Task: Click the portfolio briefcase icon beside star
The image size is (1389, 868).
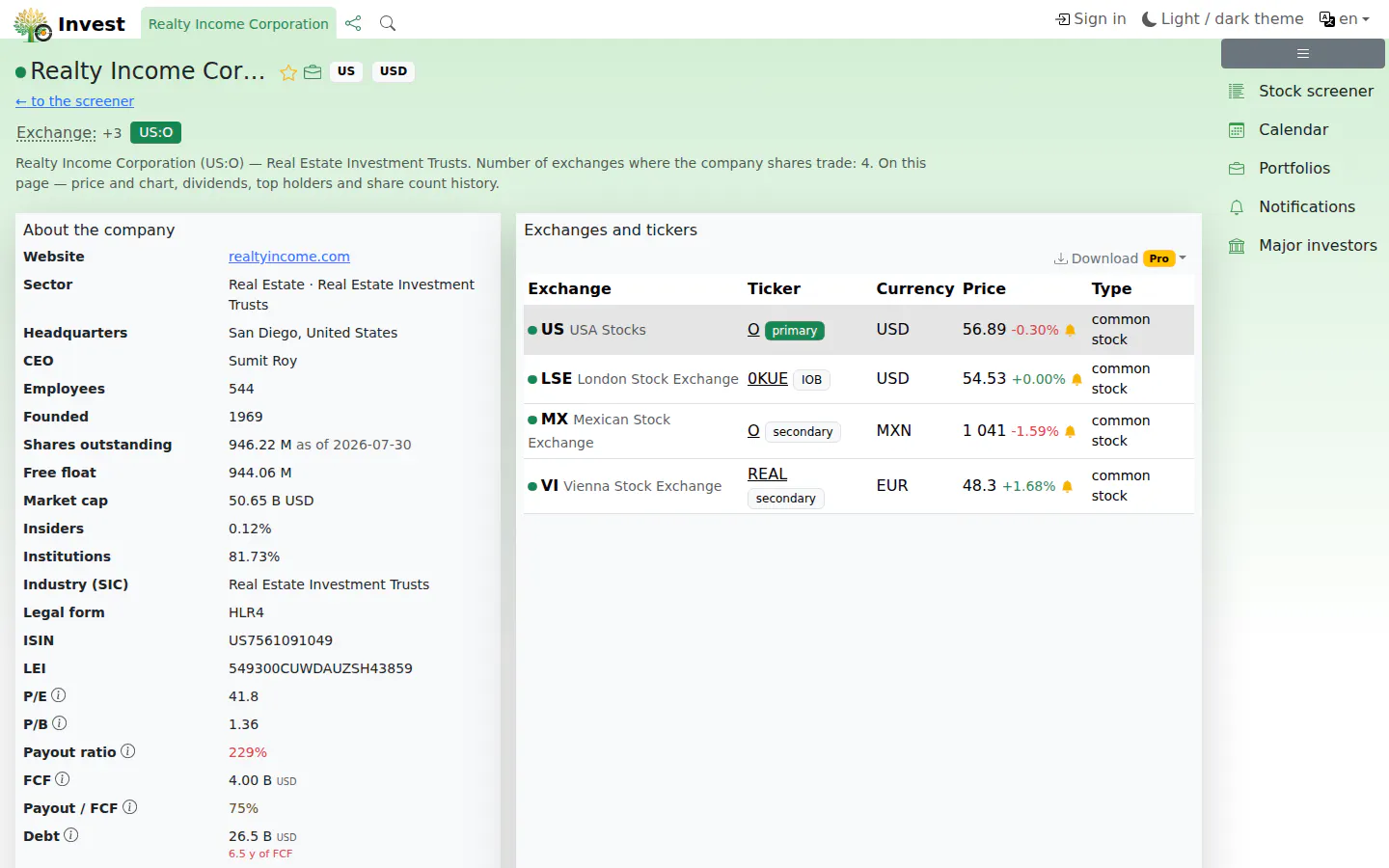Action: (x=313, y=72)
